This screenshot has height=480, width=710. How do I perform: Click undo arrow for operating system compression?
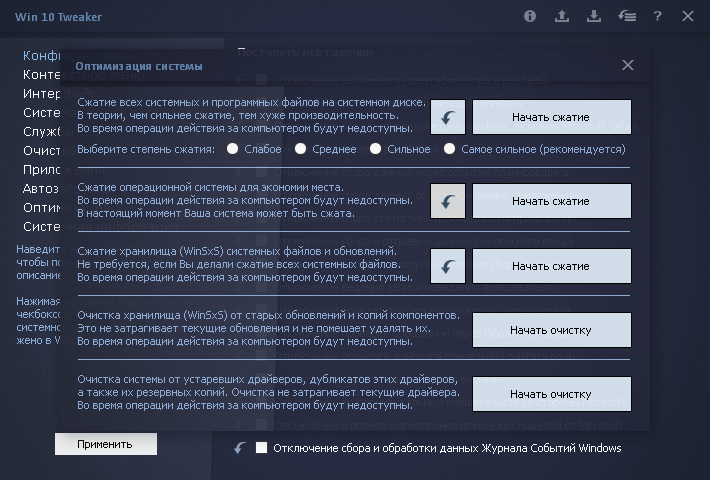448,201
